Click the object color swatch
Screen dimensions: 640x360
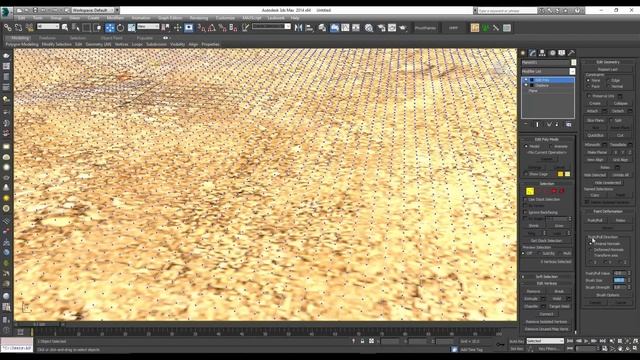pos(573,62)
